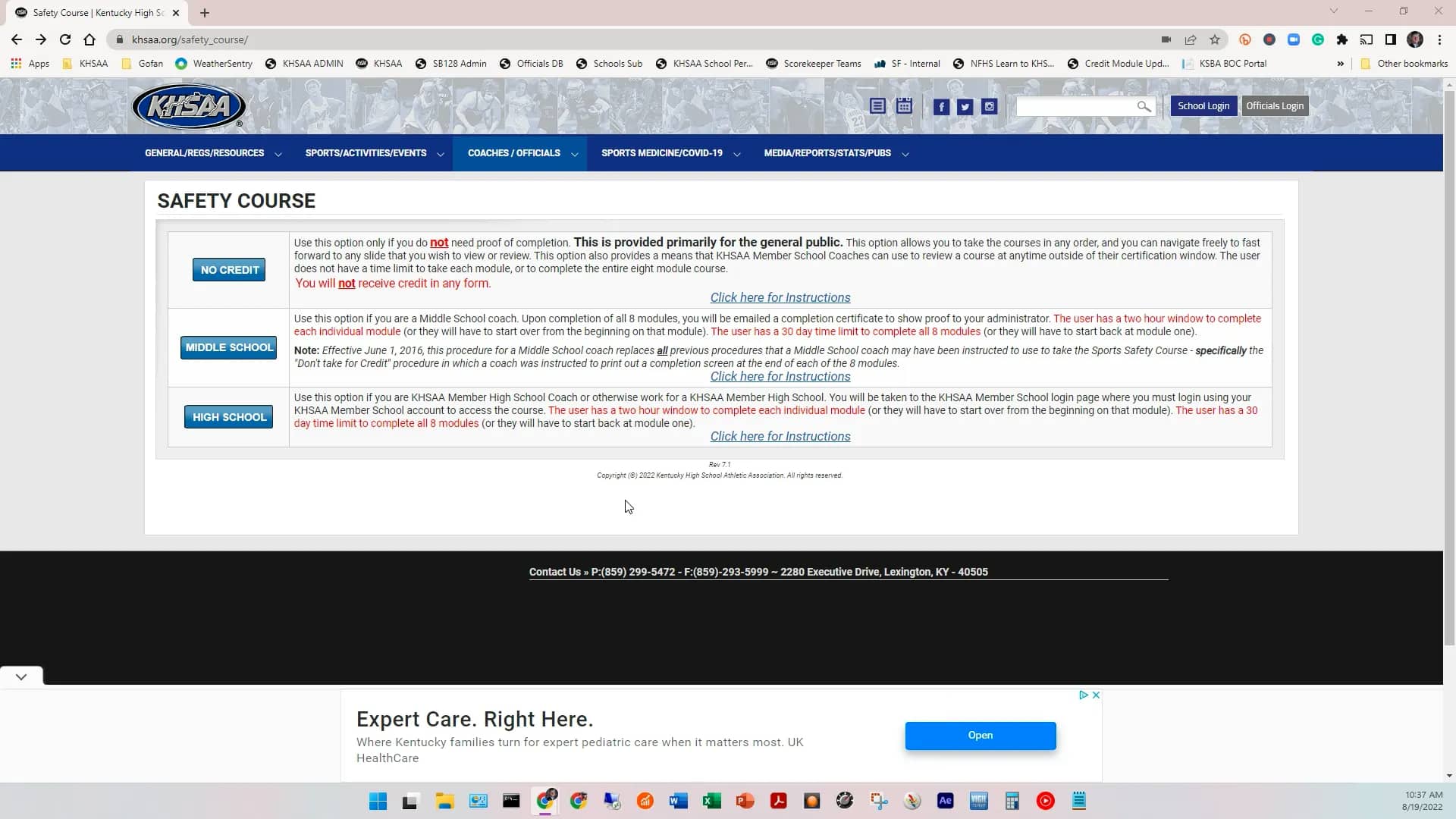Collapse the bottom ad panel chevron
Screen dimensions: 1456x819
click(21, 676)
